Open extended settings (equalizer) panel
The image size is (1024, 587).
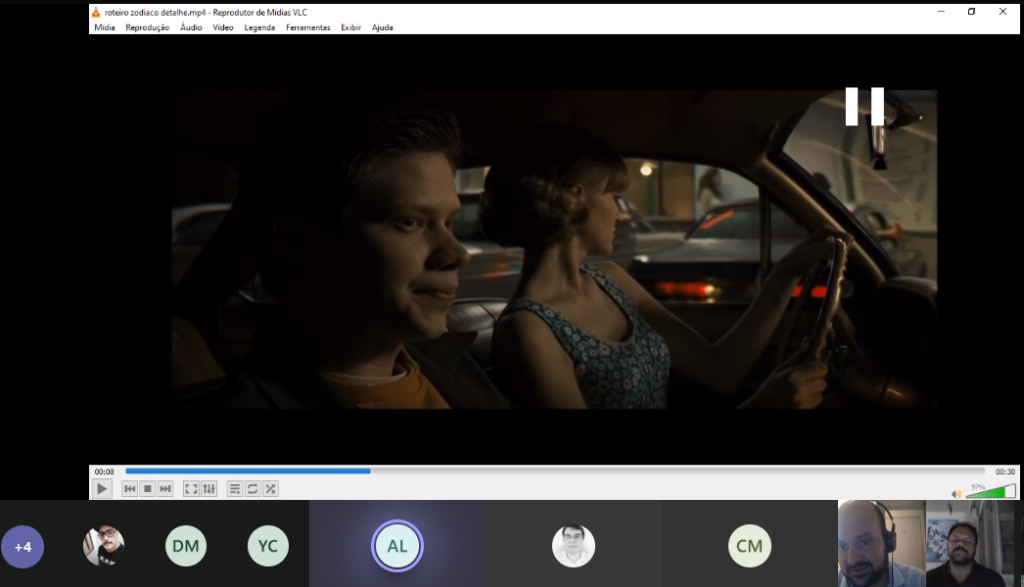click(209, 488)
